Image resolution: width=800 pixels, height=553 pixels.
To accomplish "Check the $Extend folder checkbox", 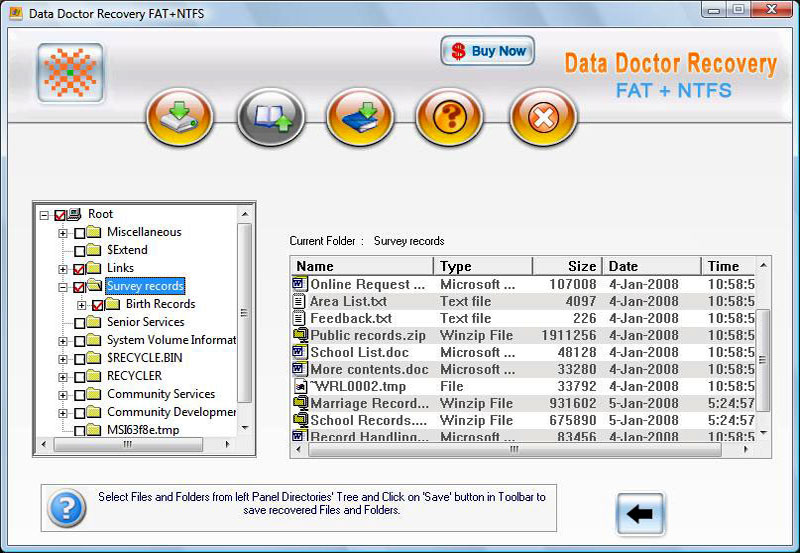I will pyautogui.click(x=79, y=251).
